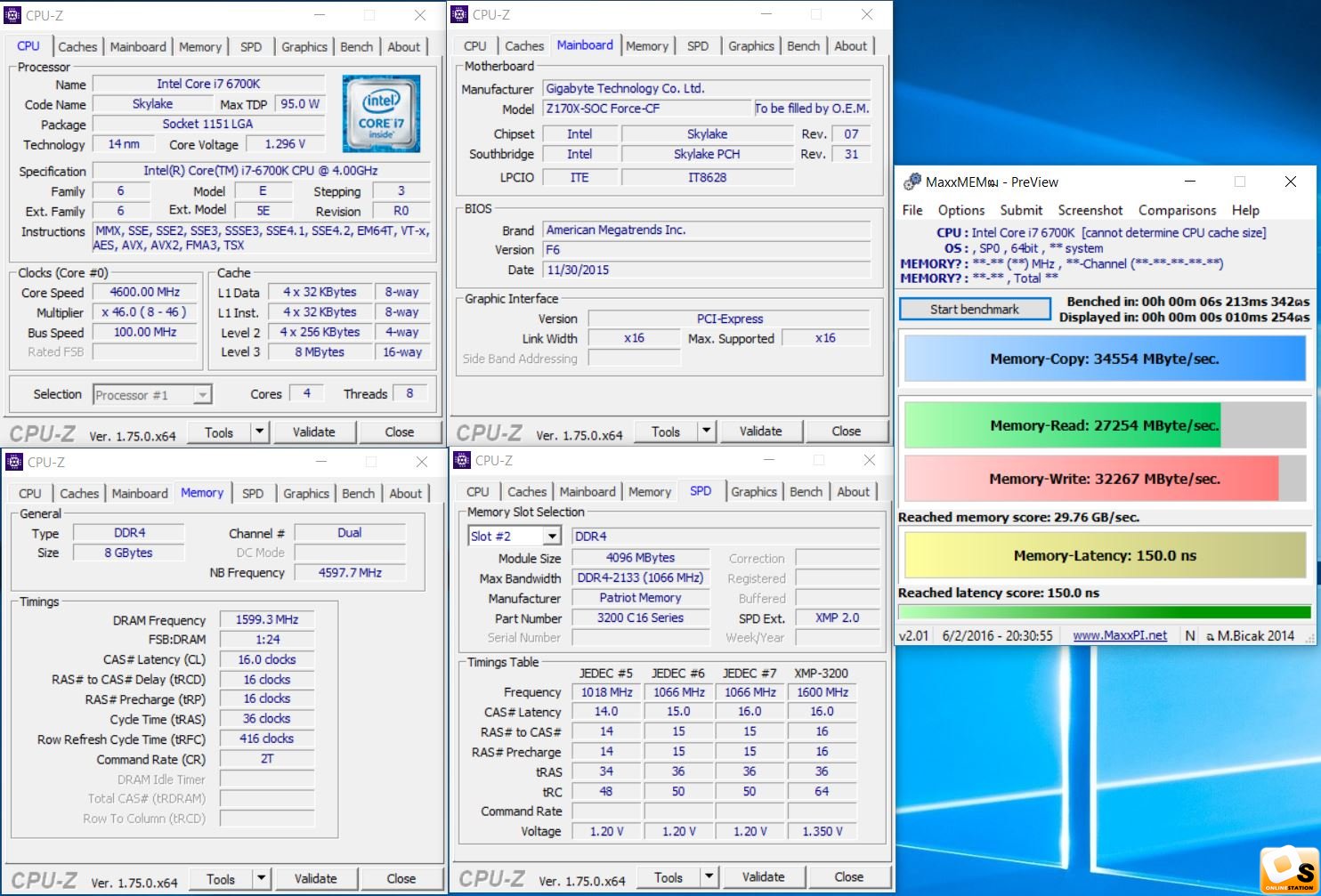Screen dimensions: 1321x896
Task: Open Tools dropdown arrow in CPU window
Action: 259,432
